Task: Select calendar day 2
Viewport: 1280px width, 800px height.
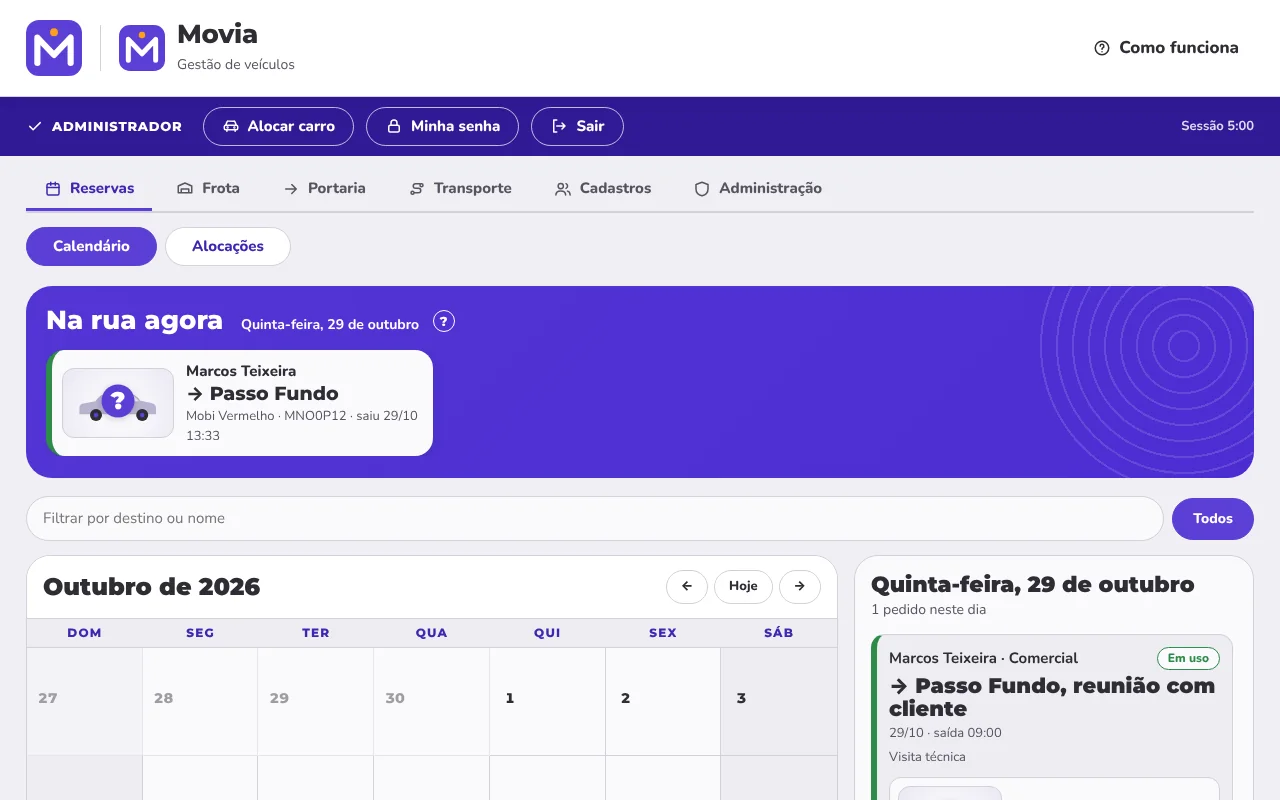Action: click(663, 701)
